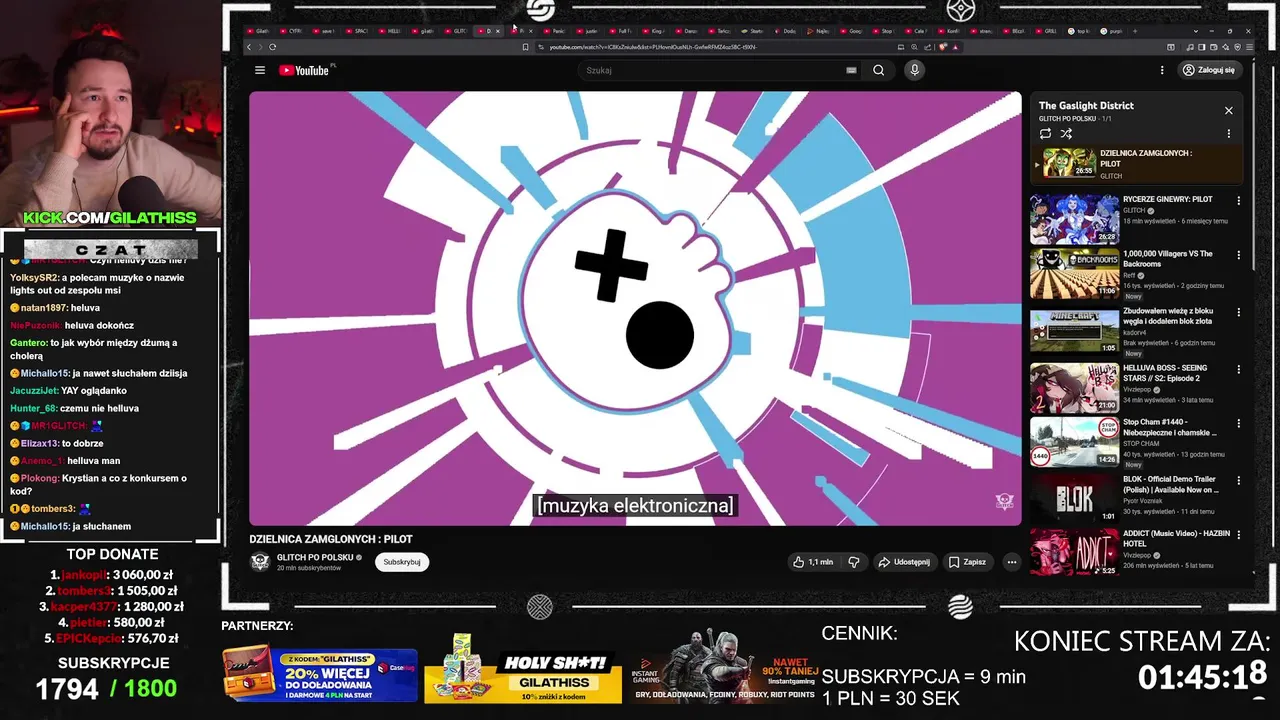Go back with the browser back arrow
Viewport: 1280px width, 720px height.
250,47
